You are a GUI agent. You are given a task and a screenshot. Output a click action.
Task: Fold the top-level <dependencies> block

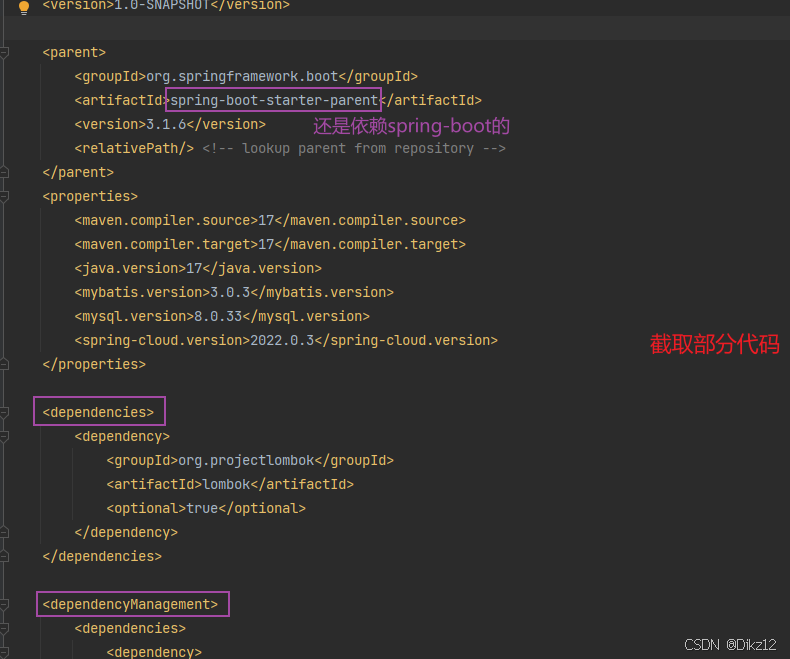(x=5, y=412)
